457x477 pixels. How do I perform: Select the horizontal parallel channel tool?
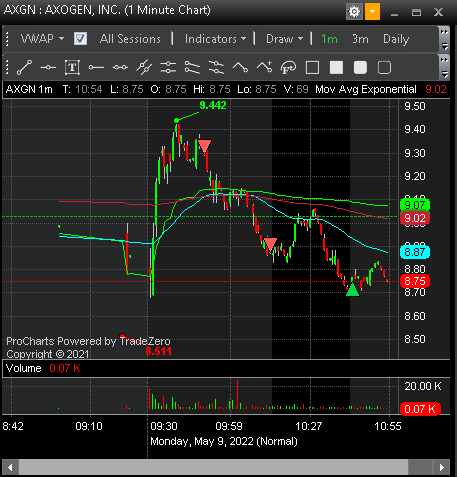(x=168, y=68)
